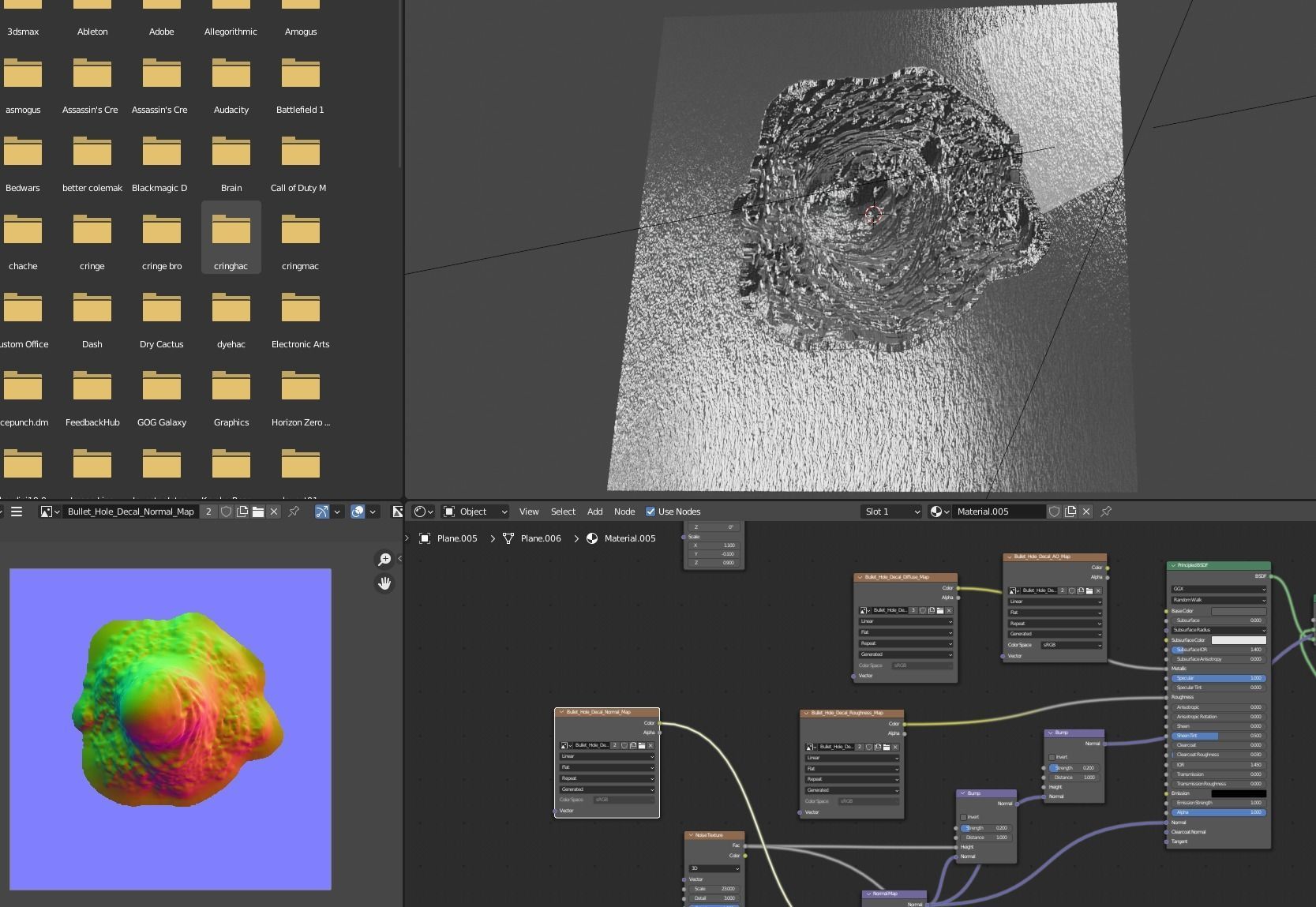Viewport: 1316px width, 907px height.
Task: Toggle gizmo display in image editor header
Action: point(322,512)
